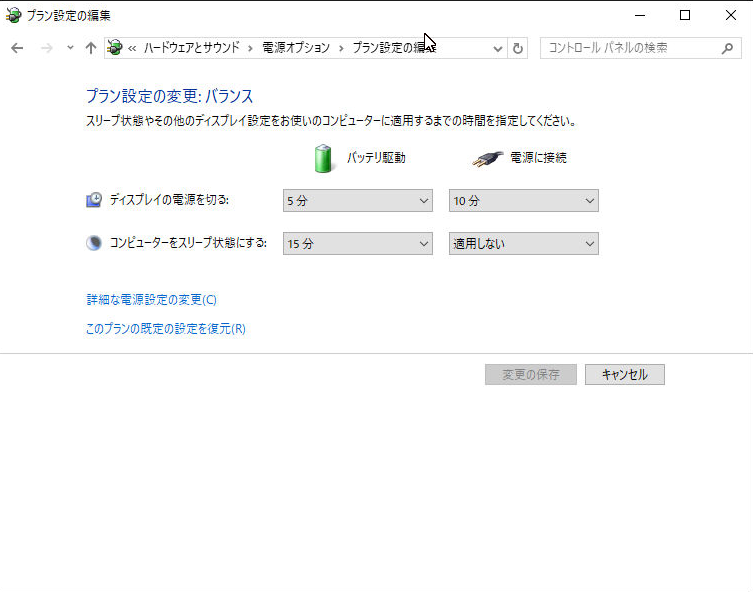
Task: Minimize the プラン設定の編集 window
Action: pos(640,15)
